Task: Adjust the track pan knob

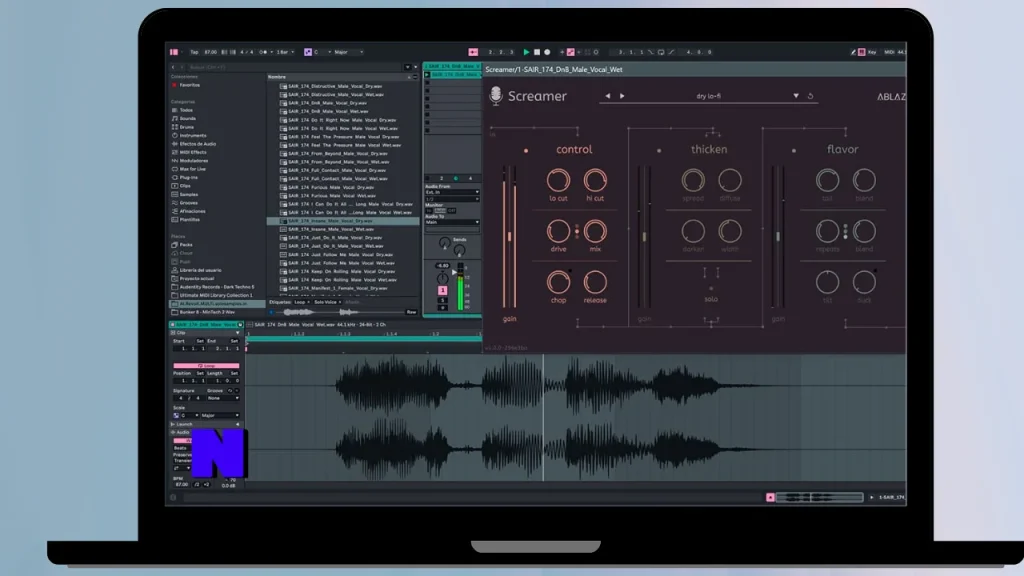Action: pyautogui.click(x=442, y=278)
